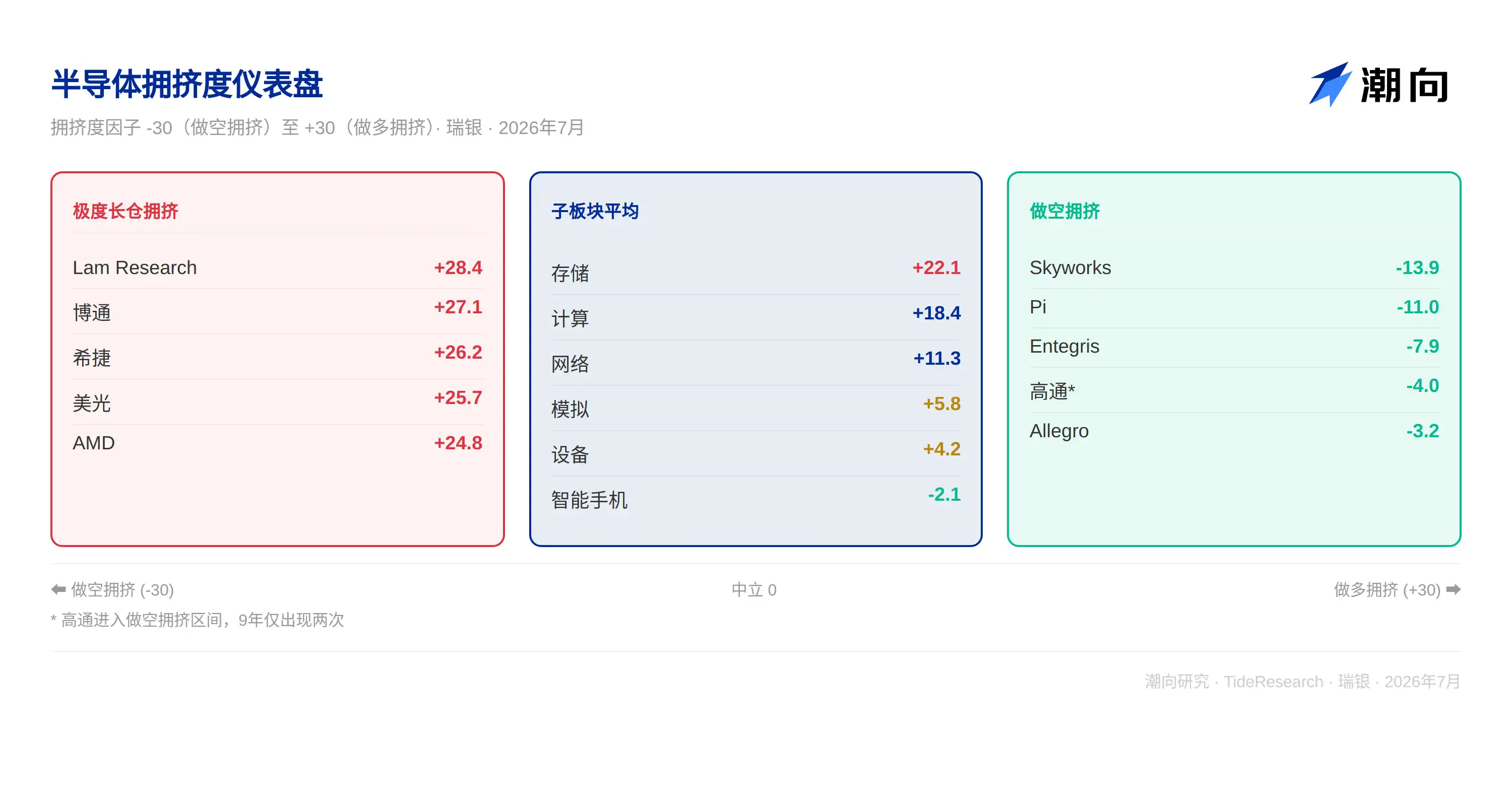Click the footnote about 高通进入做空拥挤区间
The width and height of the screenshot is (1512, 806).
pos(197,620)
